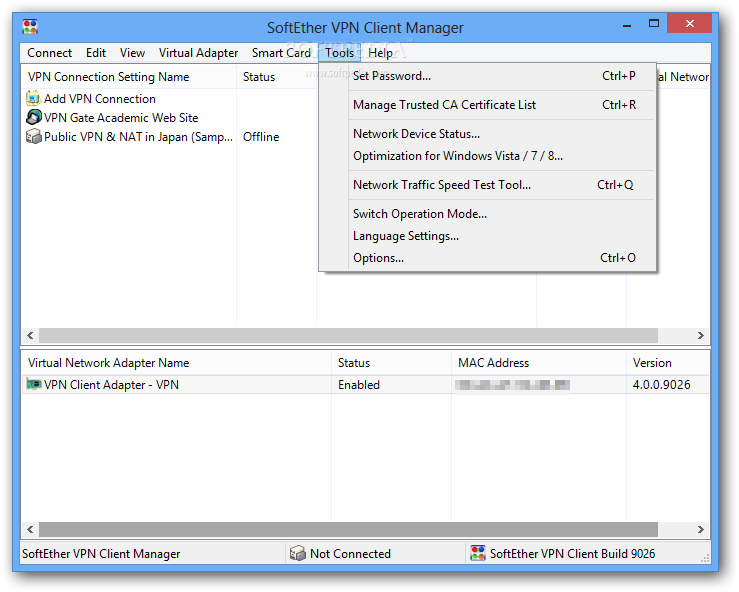
Task: Click the 4.0.0.9026 version cell
Action: [661, 385]
